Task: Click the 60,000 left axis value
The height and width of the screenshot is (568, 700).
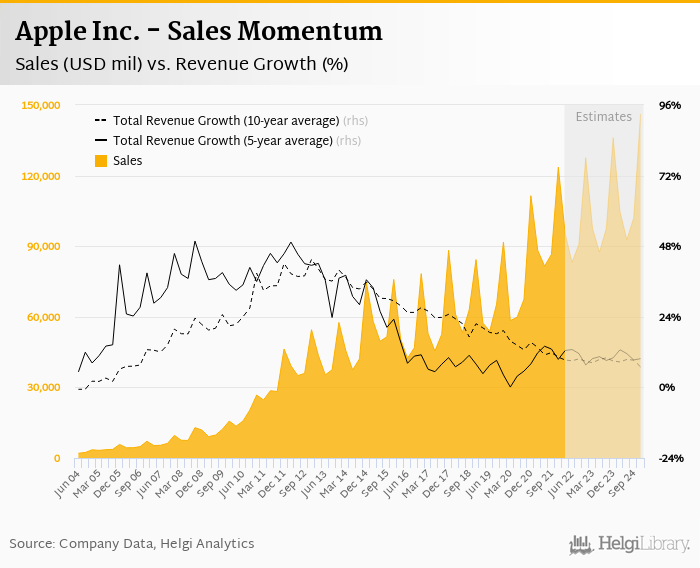Action: 44,317
